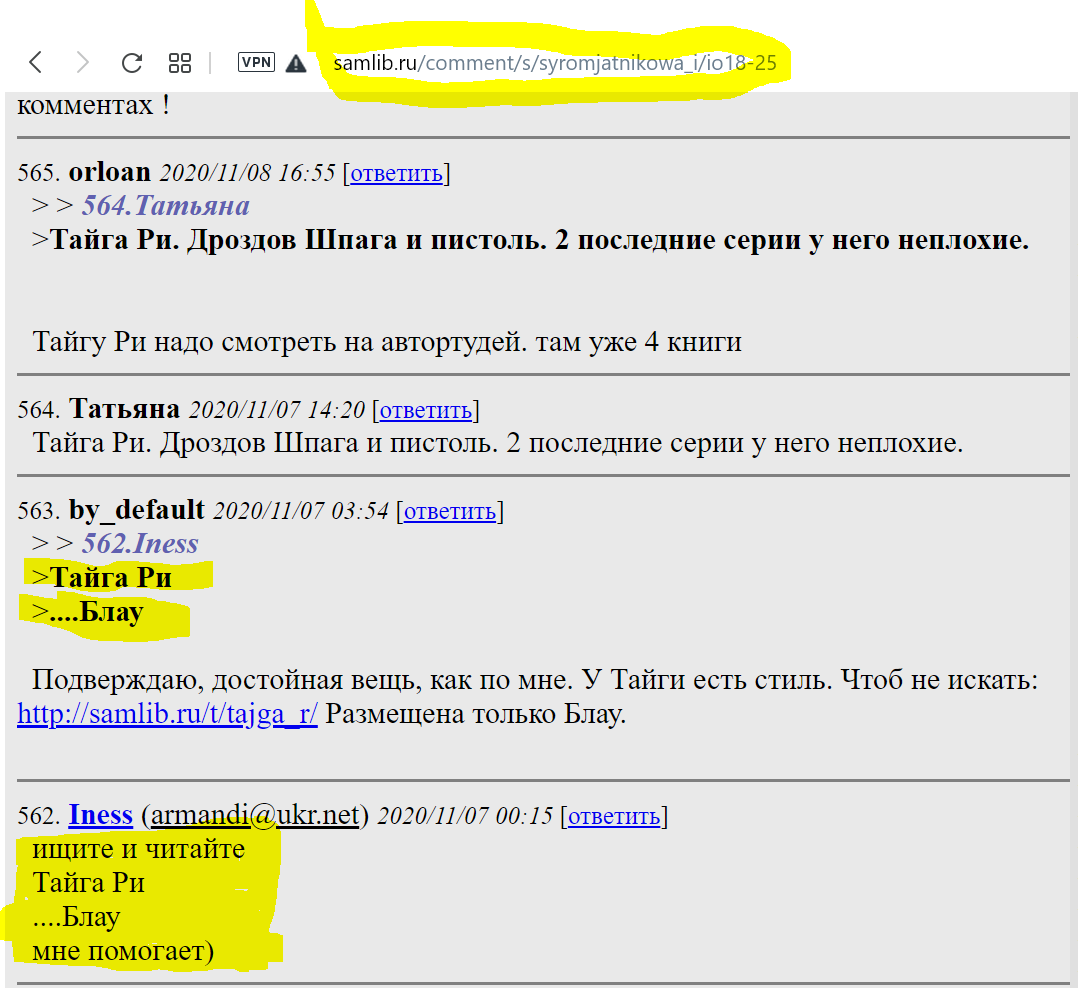The image size is (1078, 988).
Task: Click the site security warning triangle
Action: tap(296, 63)
